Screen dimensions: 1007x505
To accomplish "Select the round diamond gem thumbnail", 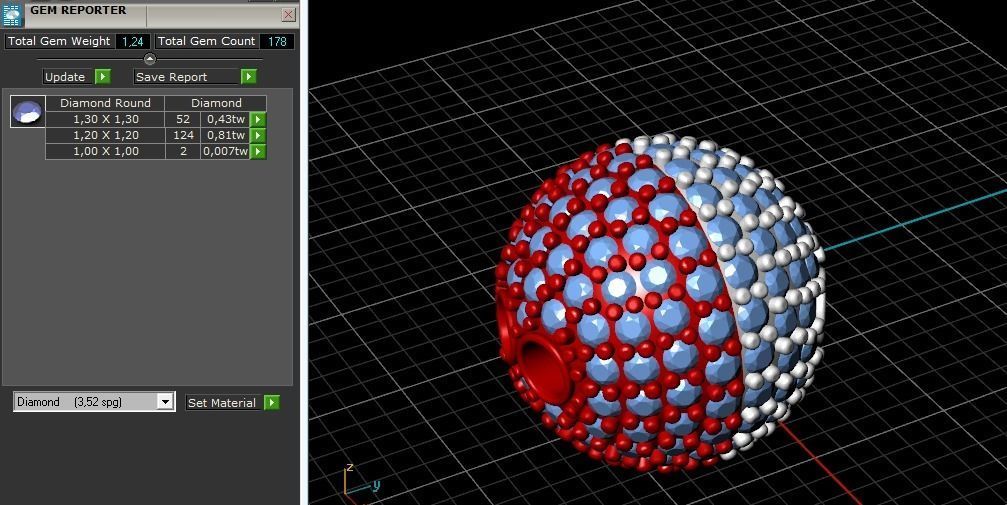I will click(28, 111).
